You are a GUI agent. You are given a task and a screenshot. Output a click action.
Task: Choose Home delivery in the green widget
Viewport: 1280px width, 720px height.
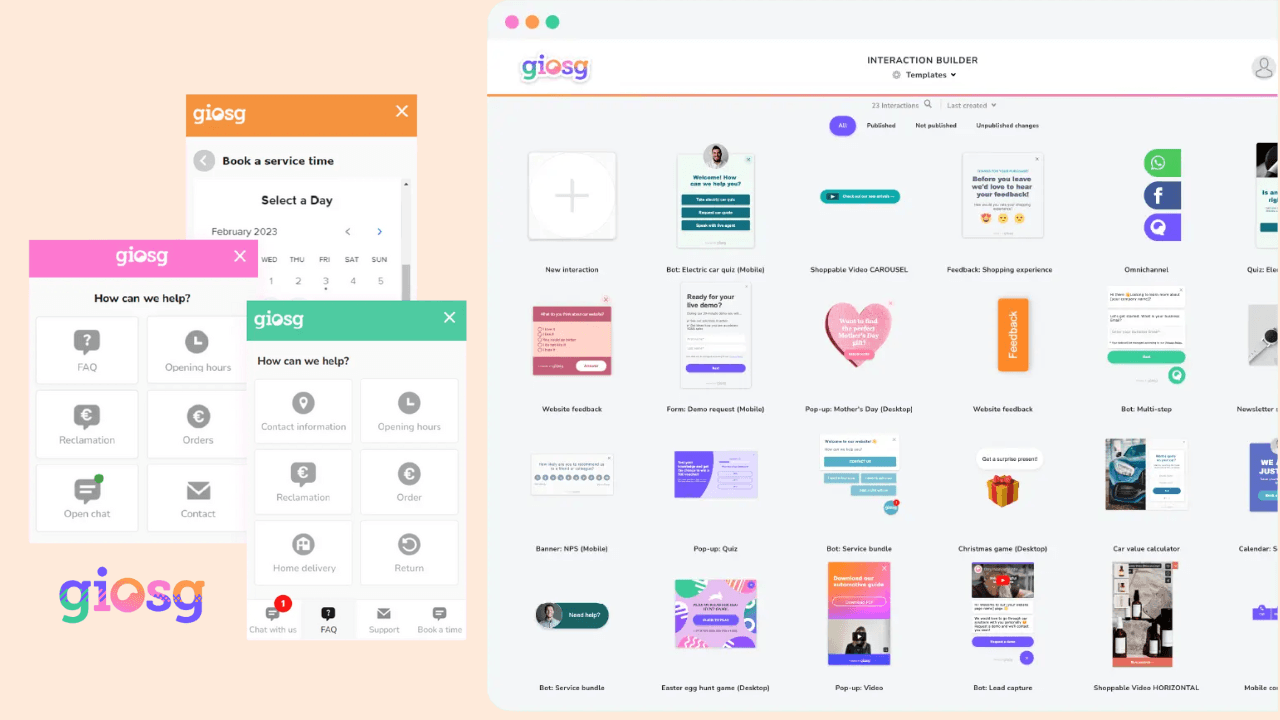point(303,553)
